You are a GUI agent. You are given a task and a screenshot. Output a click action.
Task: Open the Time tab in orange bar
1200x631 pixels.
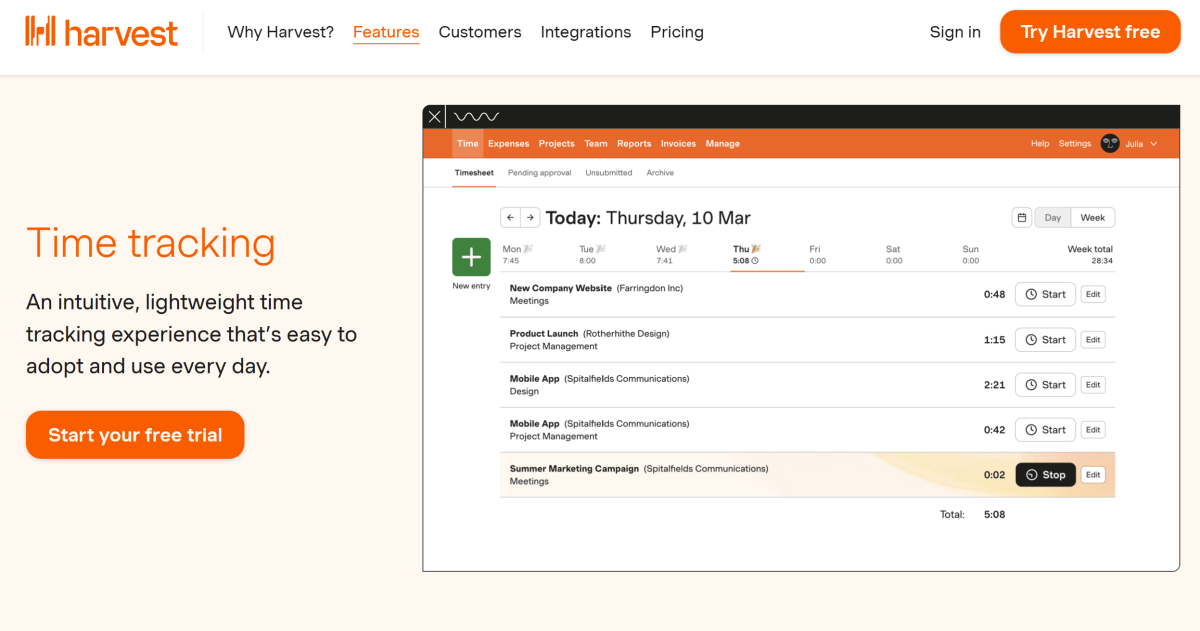pos(468,143)
